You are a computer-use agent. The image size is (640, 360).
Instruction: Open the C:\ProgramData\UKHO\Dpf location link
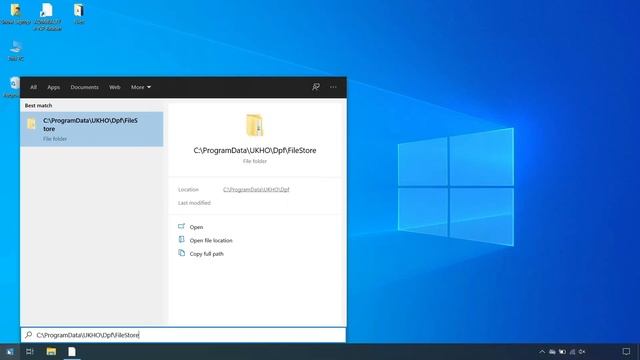pyautogui.click(x=256, y=189)
